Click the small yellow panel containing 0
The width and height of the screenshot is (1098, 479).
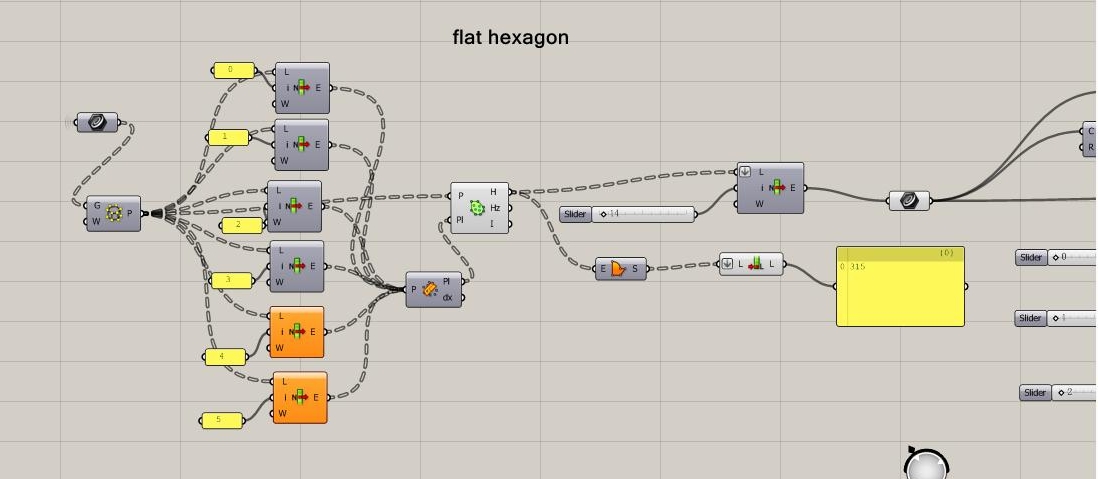233,70
